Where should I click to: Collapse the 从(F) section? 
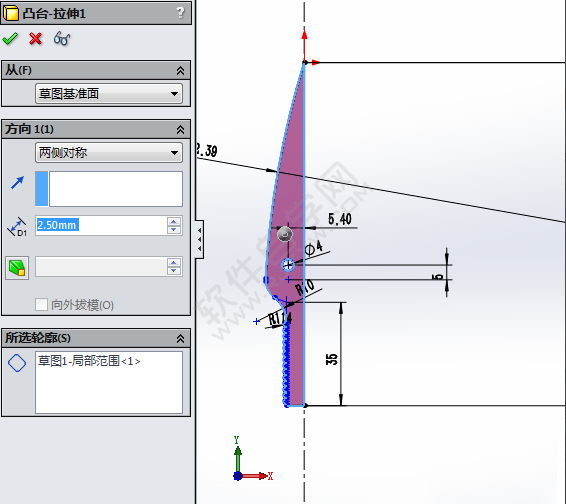click(180, 70)
